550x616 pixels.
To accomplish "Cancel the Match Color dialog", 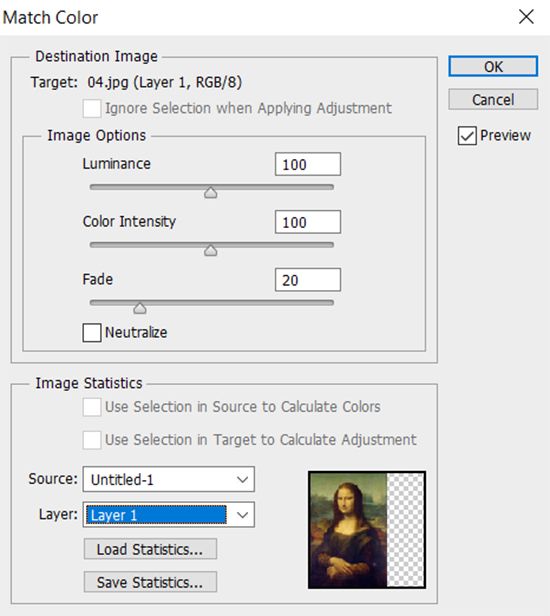I will point(493,99).
